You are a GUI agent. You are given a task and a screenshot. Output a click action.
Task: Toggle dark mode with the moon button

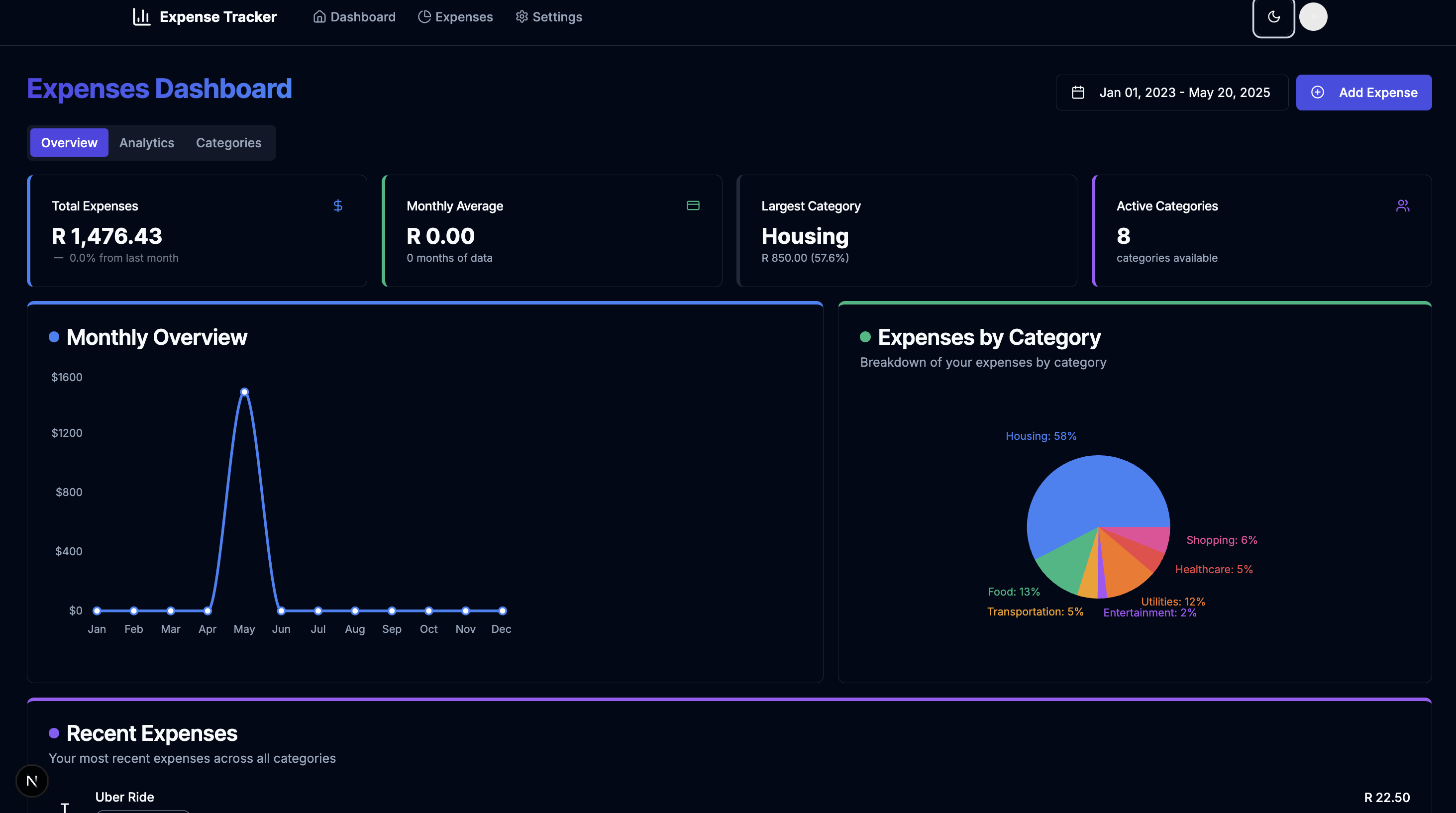click(1273, 16)
